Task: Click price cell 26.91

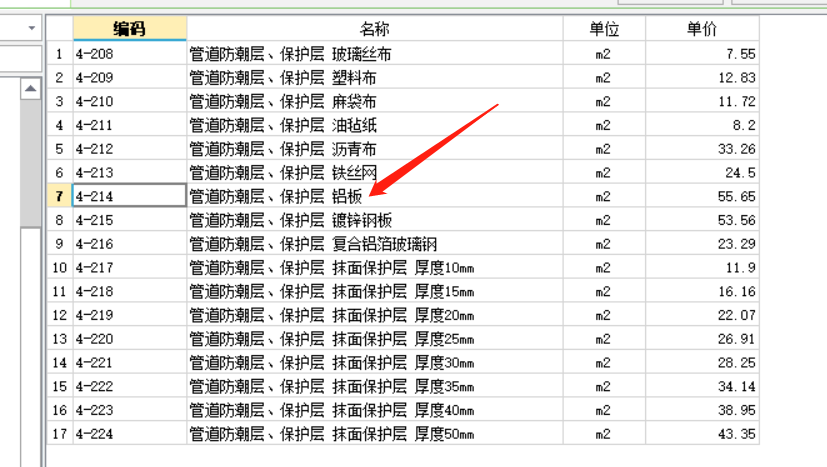Action: click(703, 339)
